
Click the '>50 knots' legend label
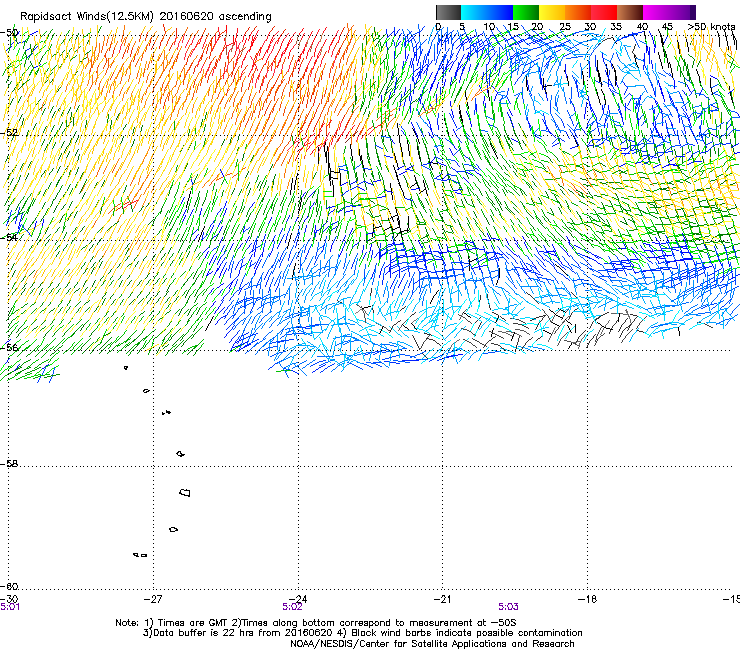click(x=711, y=27)
